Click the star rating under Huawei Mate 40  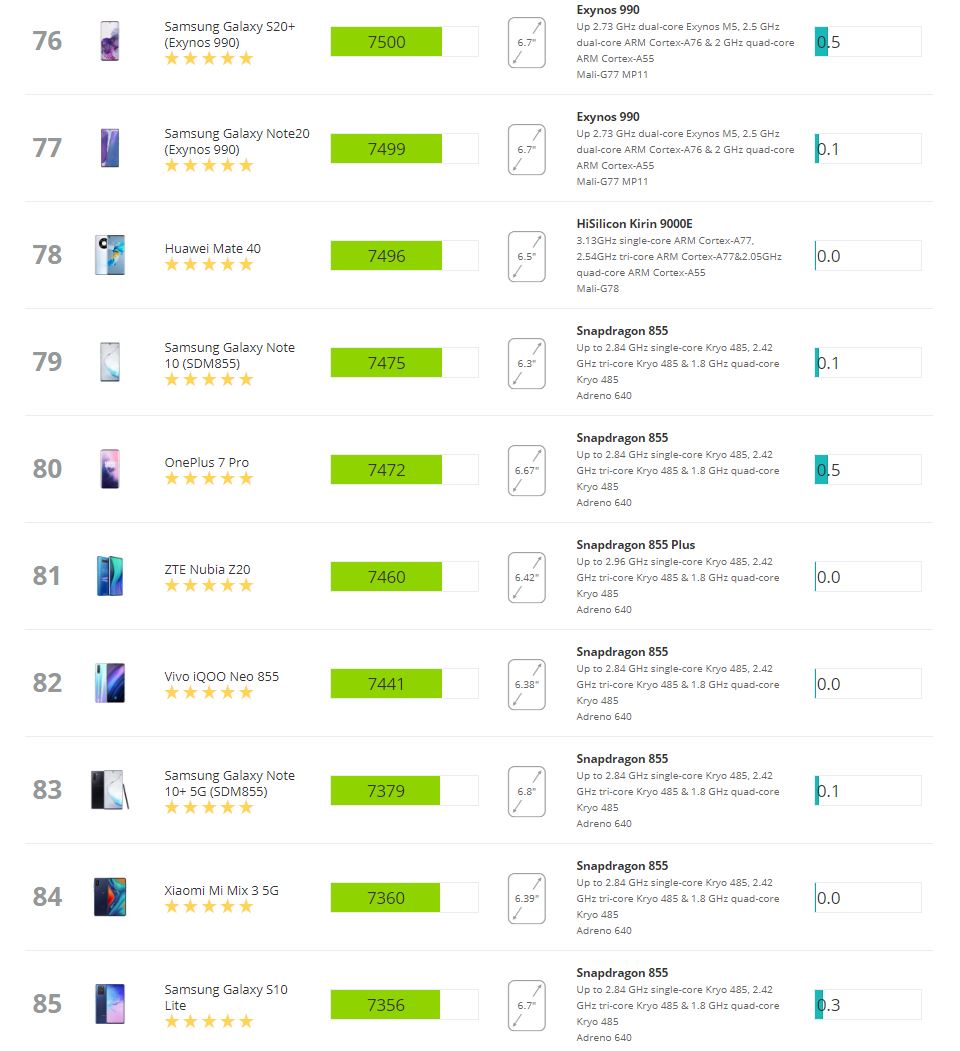[x=209, y=265]
